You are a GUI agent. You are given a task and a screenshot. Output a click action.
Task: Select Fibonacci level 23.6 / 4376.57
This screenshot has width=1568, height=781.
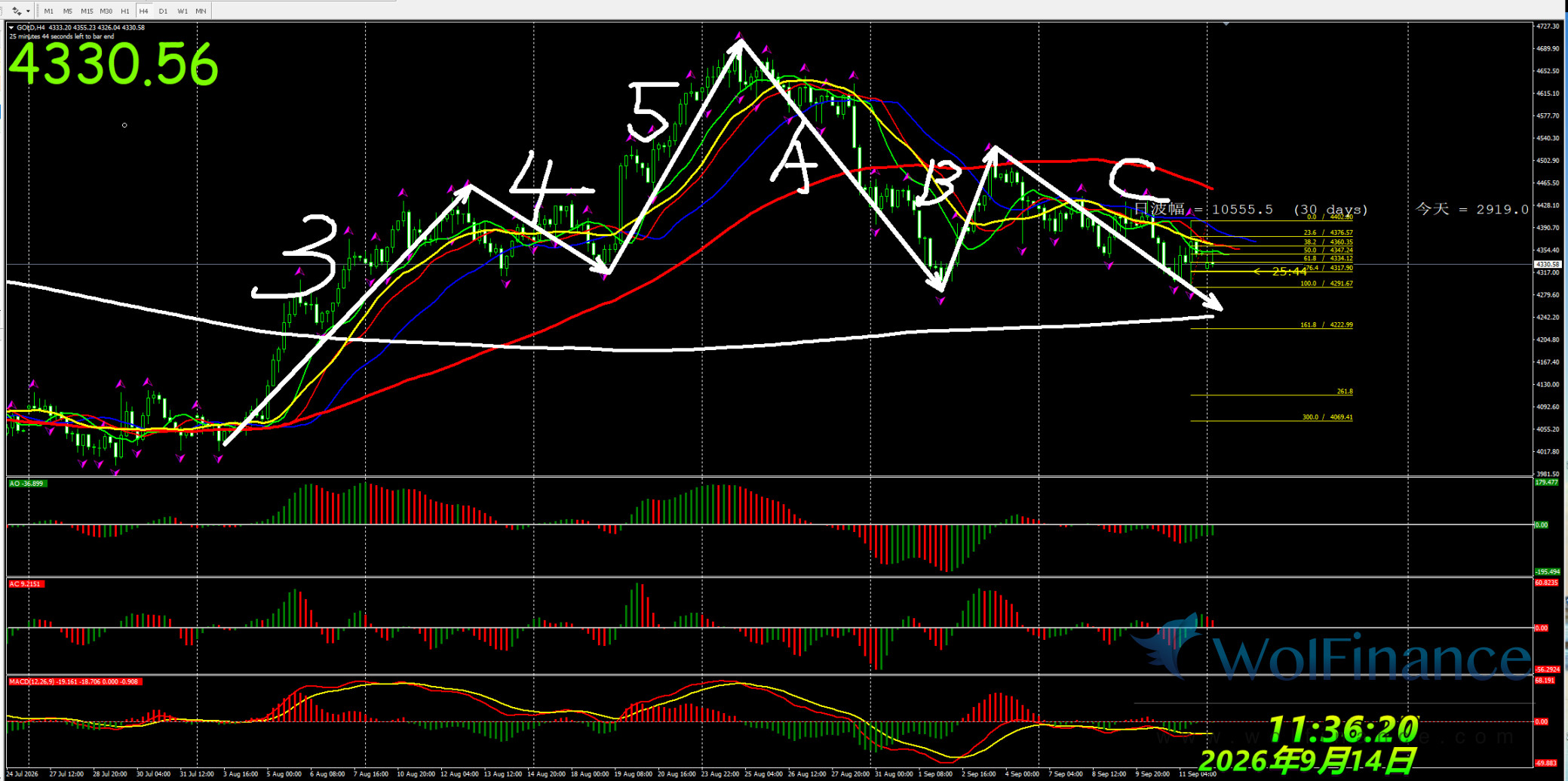1328,233
